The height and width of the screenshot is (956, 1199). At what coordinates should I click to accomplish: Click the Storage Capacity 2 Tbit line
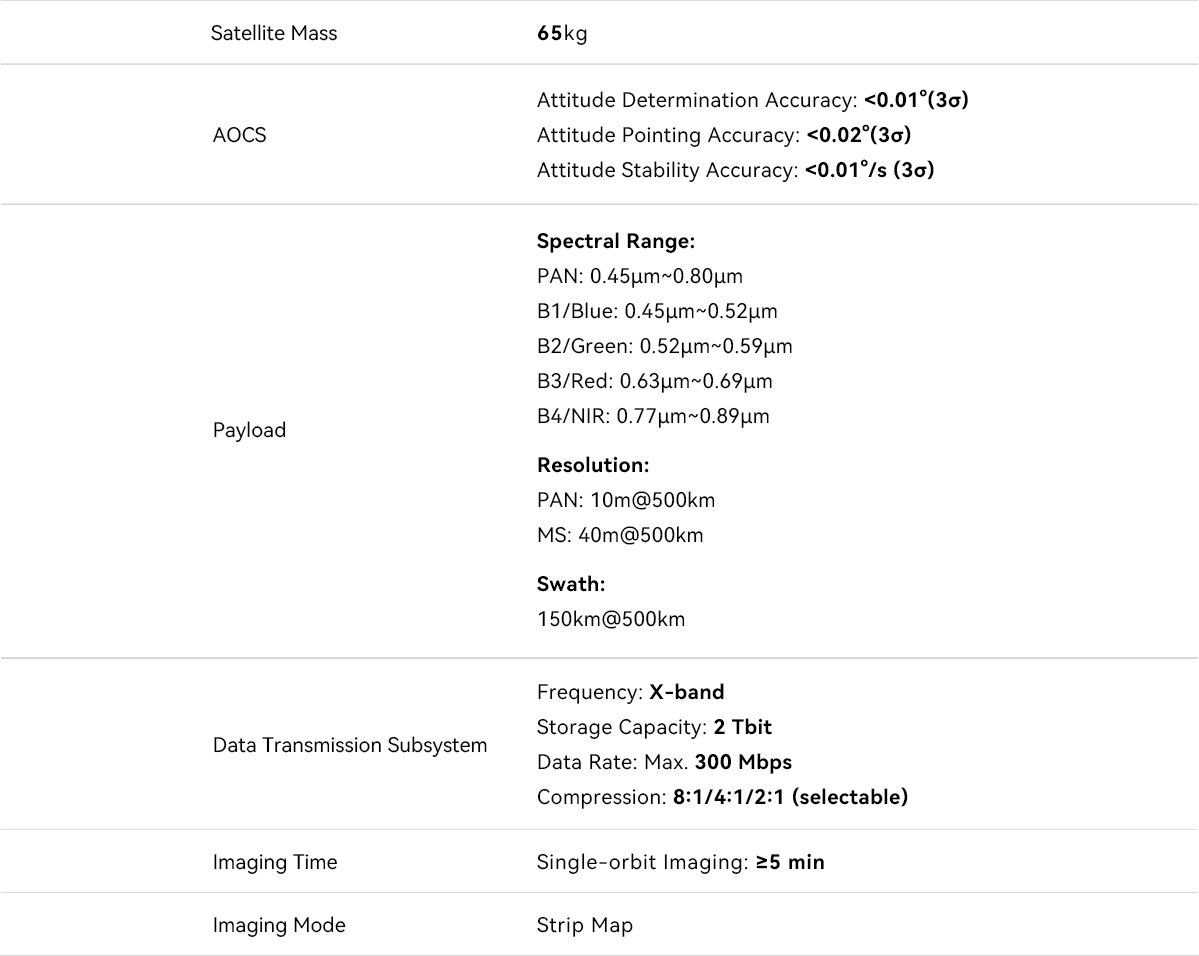click(654, 727)
